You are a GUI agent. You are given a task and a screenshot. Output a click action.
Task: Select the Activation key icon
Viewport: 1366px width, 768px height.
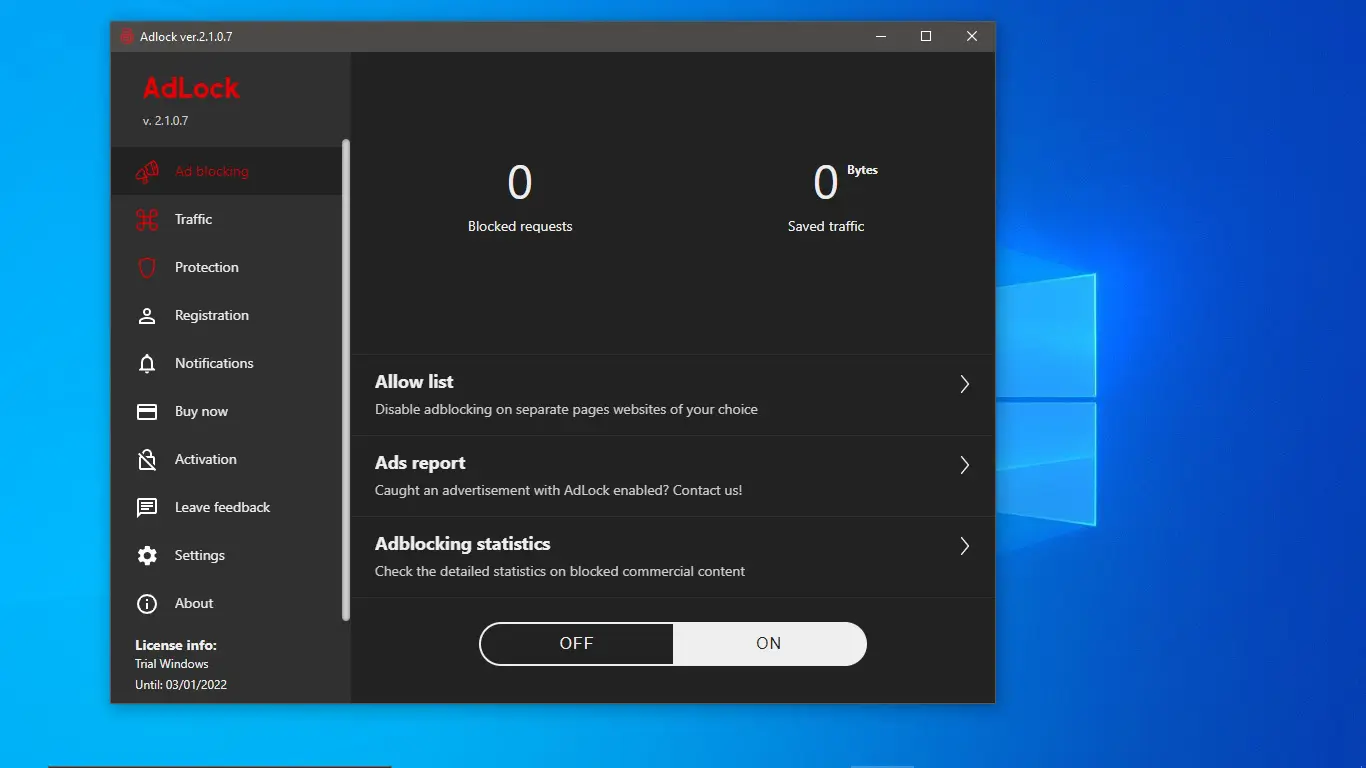pos(146,459)
